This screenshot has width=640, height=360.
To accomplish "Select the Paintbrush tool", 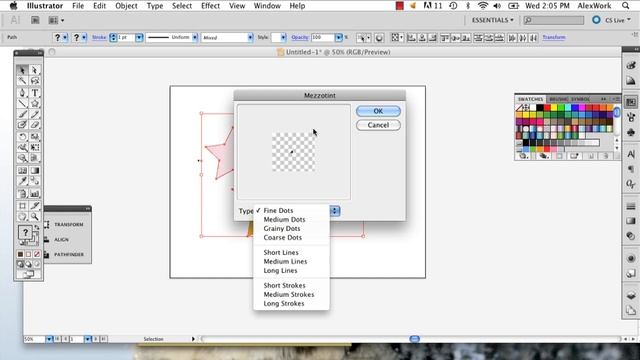I will click(x=22, y=114).
